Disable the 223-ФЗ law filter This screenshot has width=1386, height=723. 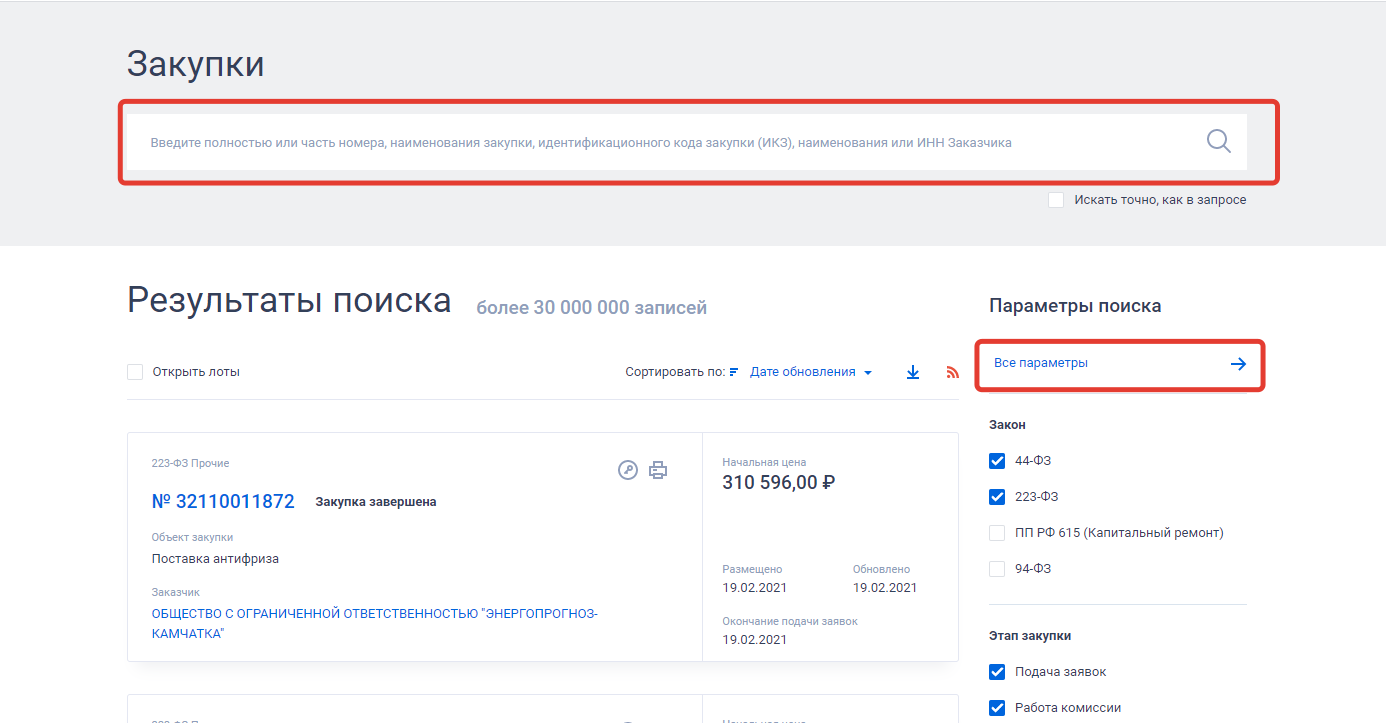(997, 497)
